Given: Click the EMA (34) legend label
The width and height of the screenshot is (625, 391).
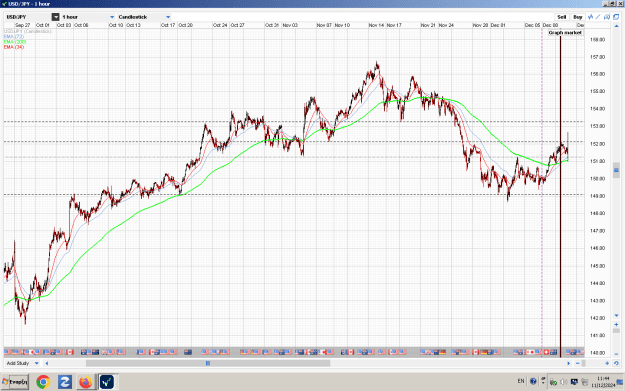Looking at the screenshot, I should coord(14,47).
